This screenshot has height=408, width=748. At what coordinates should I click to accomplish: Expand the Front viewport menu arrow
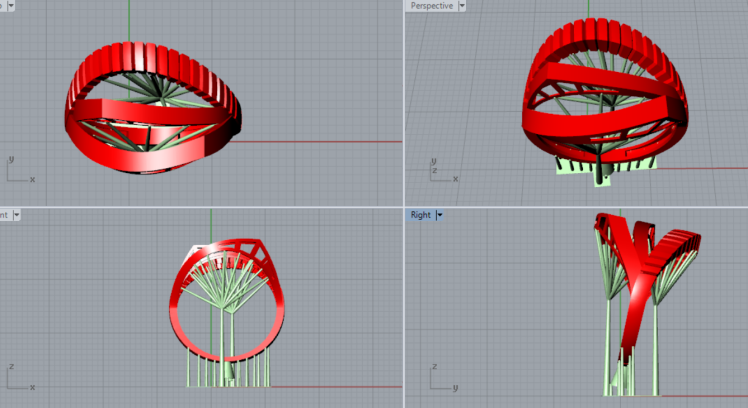coord(17,215)
